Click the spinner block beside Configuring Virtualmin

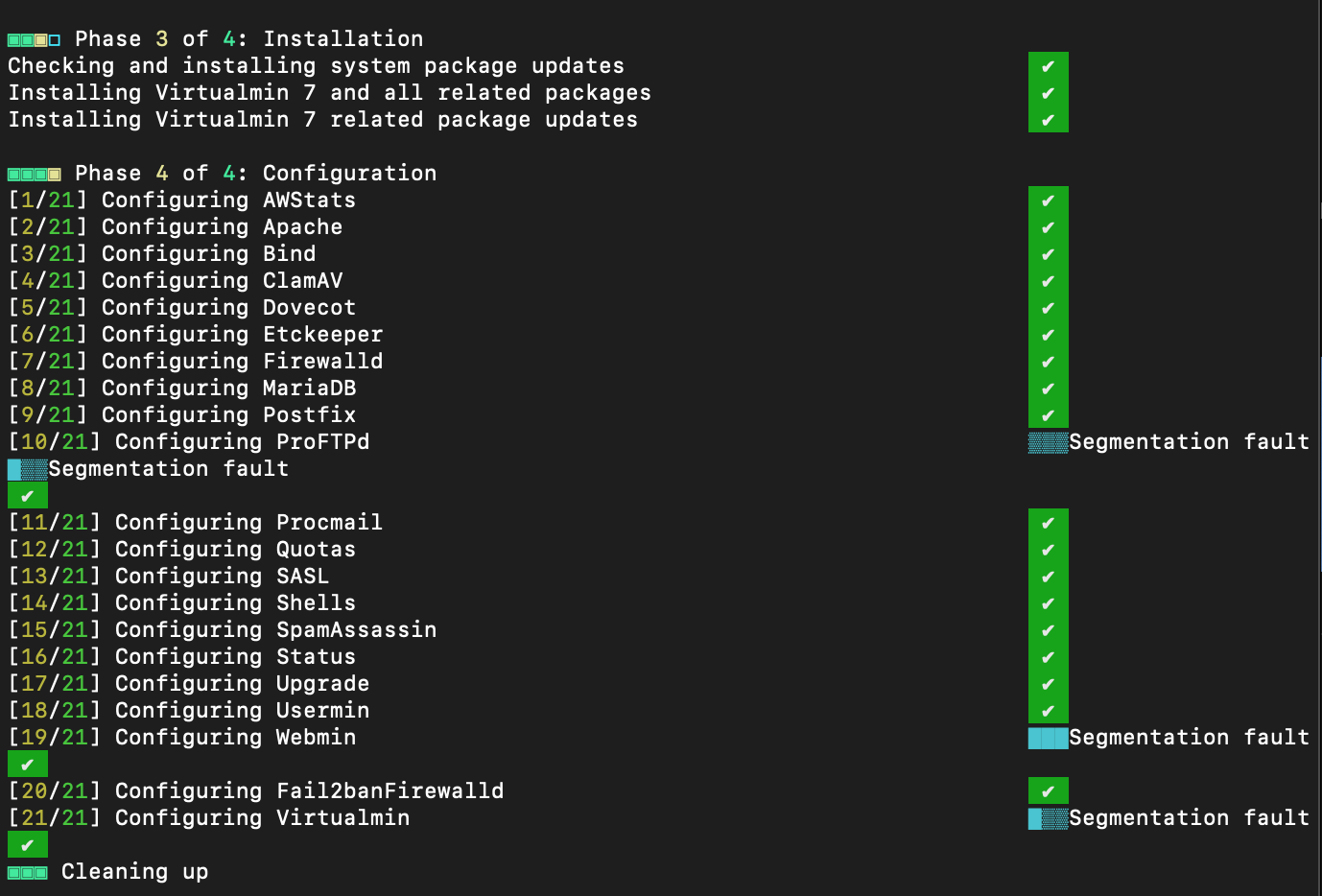click(x=1048, y=818)
